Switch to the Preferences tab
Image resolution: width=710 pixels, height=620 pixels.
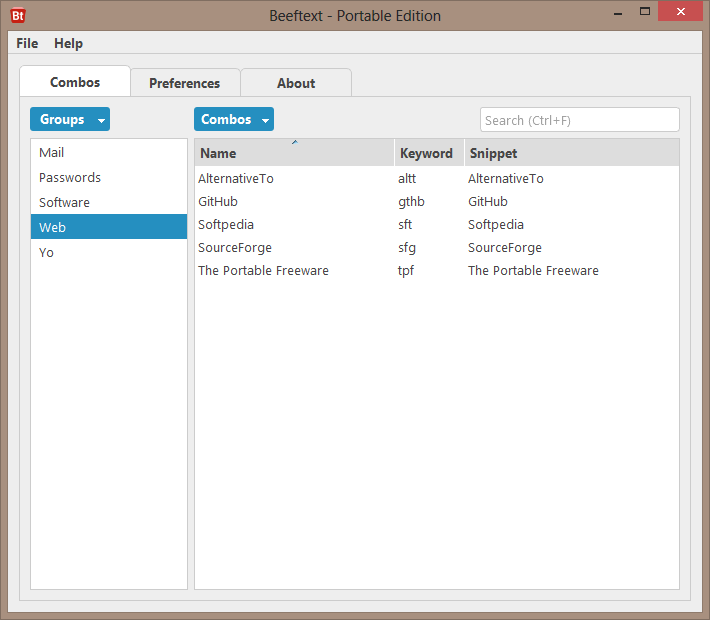pos(184,83)
